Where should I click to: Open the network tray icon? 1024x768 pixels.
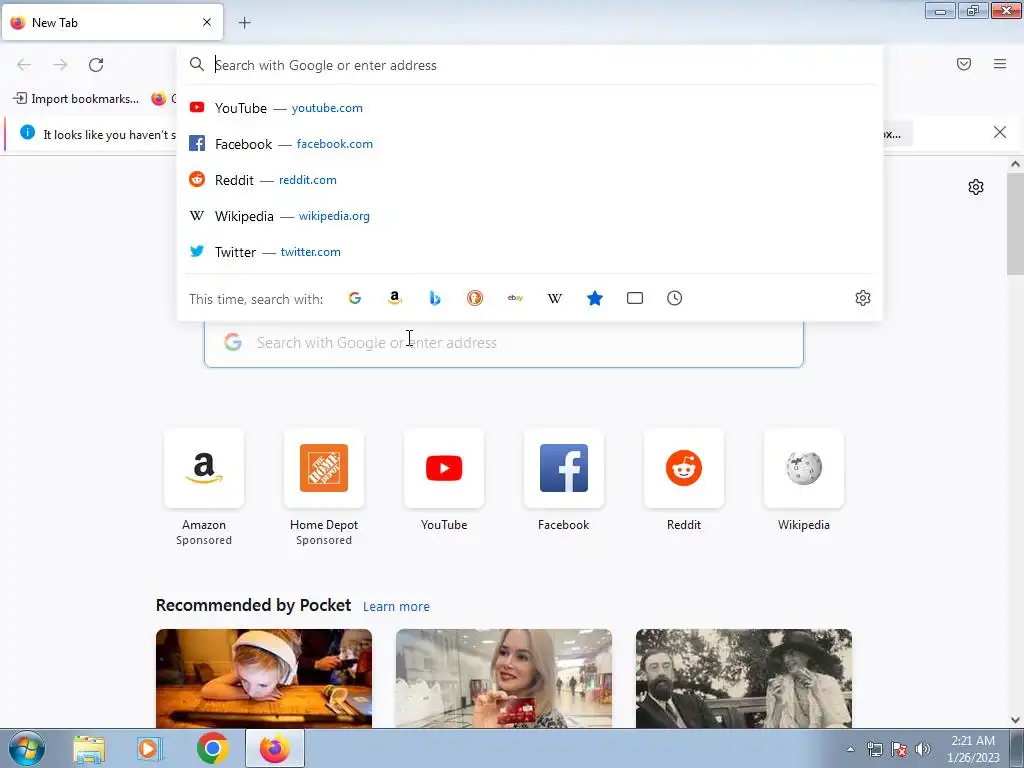(x=874, y=749)
